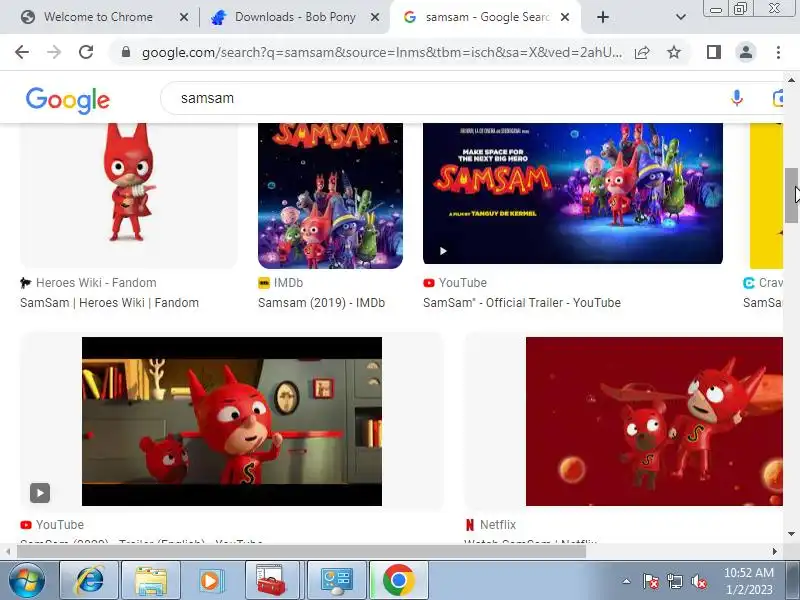Screen dimensions: 800x600
Task: Click the Chrome icon in taskbar
Action: (398, 580)
